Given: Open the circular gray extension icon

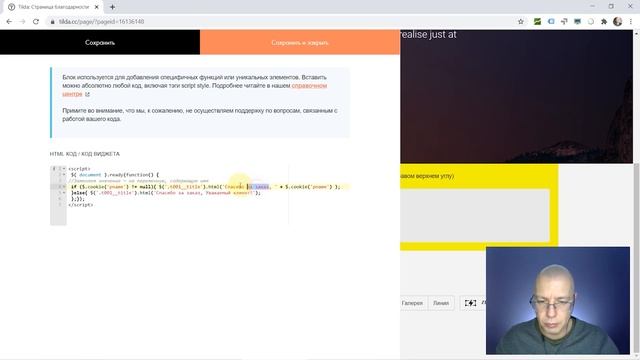Looking at the screenshot, I should click(591, 22).
